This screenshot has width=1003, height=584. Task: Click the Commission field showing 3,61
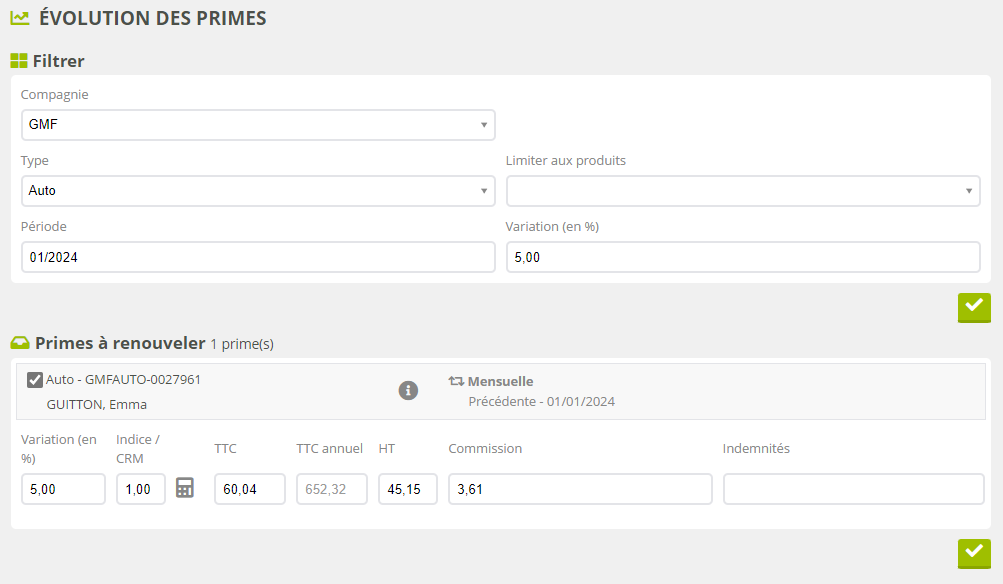tap(580, 489)
